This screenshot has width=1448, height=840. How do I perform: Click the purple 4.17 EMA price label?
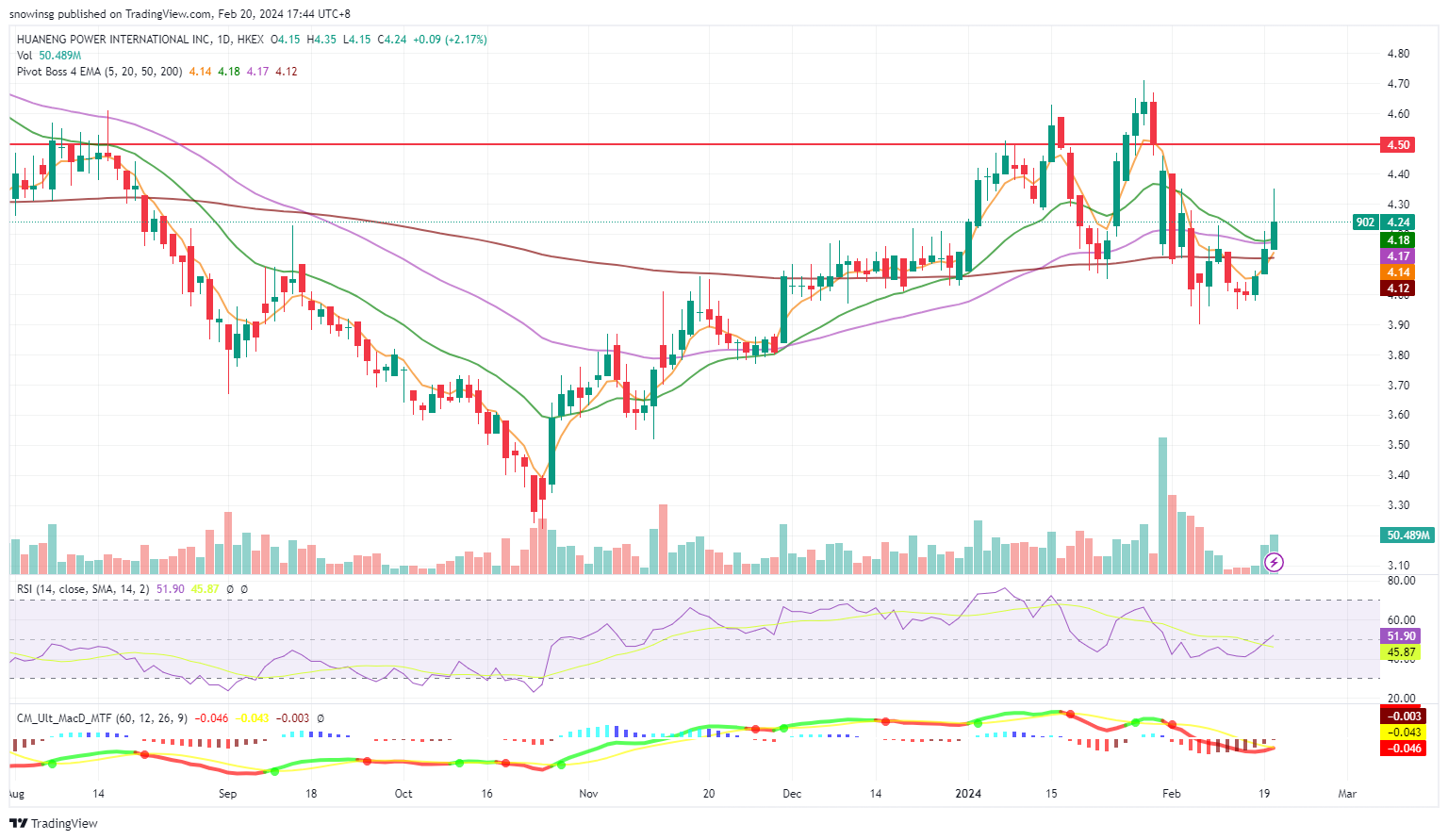[1398, 256]
